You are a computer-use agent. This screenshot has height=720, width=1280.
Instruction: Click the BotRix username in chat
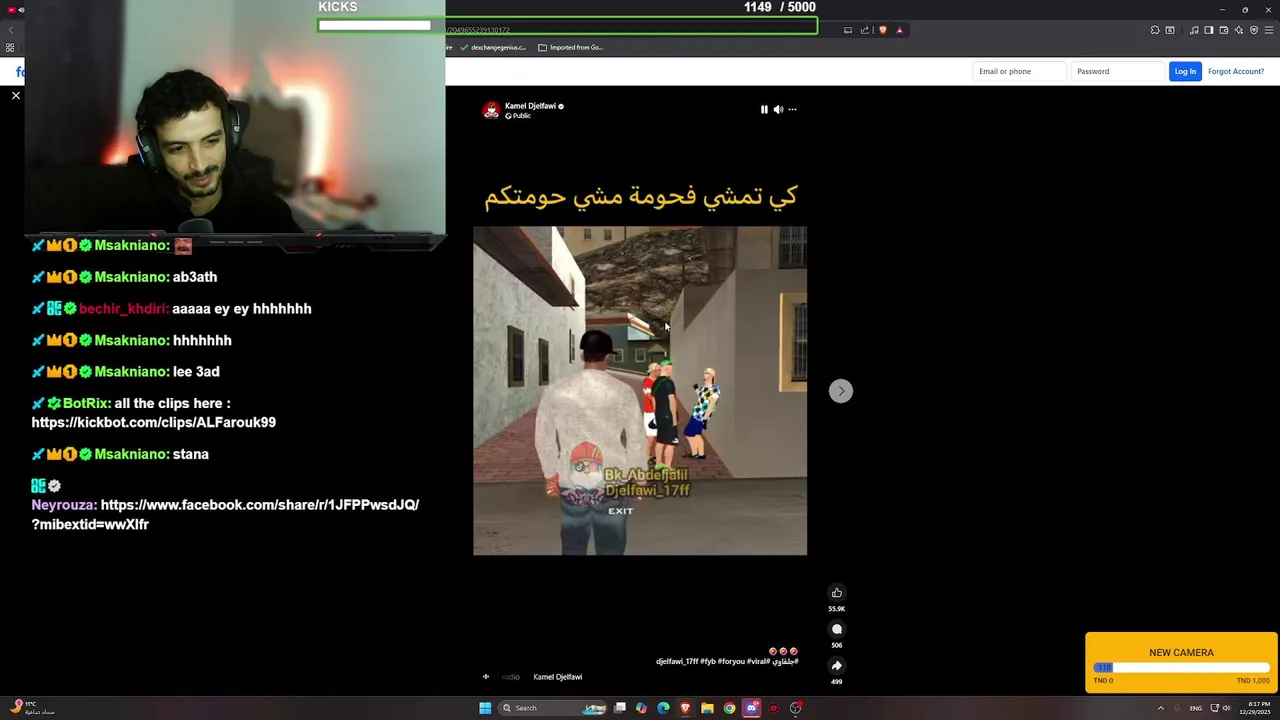coord(87,403)
